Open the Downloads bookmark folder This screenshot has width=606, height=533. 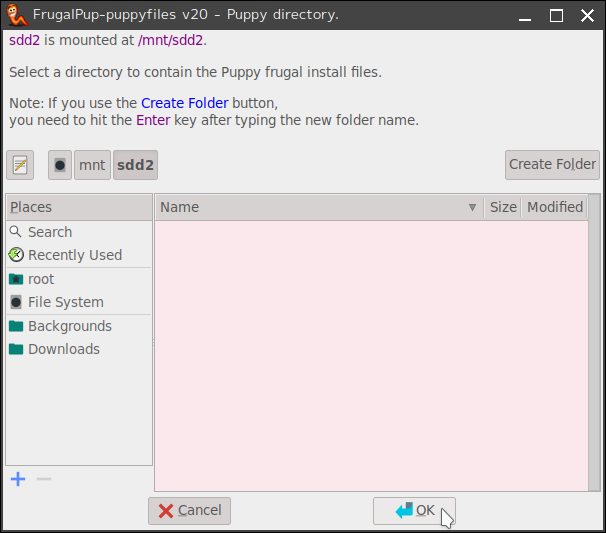[63, 349]
